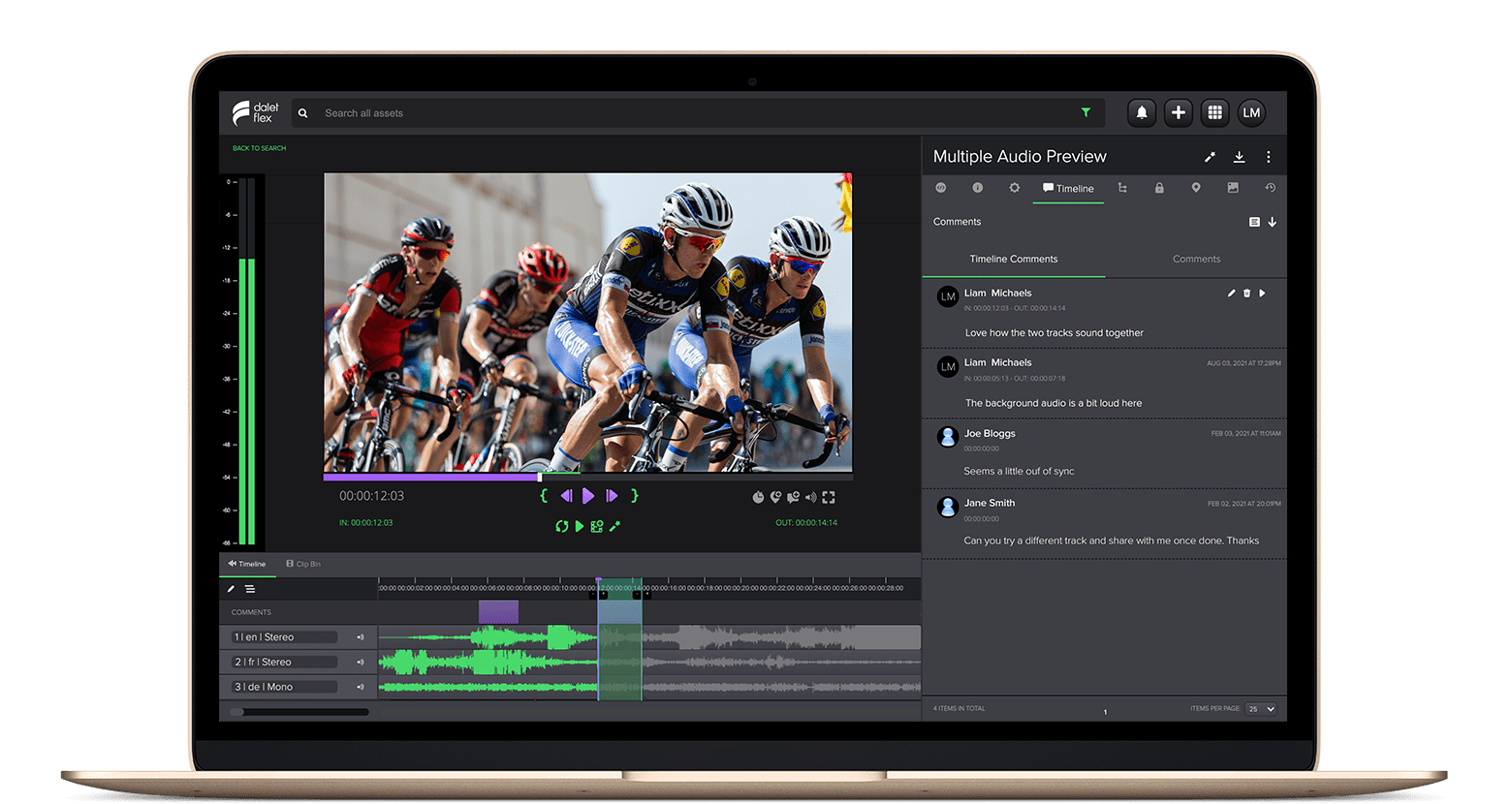Click the loop playback icon under transport controls

point(561,526)
